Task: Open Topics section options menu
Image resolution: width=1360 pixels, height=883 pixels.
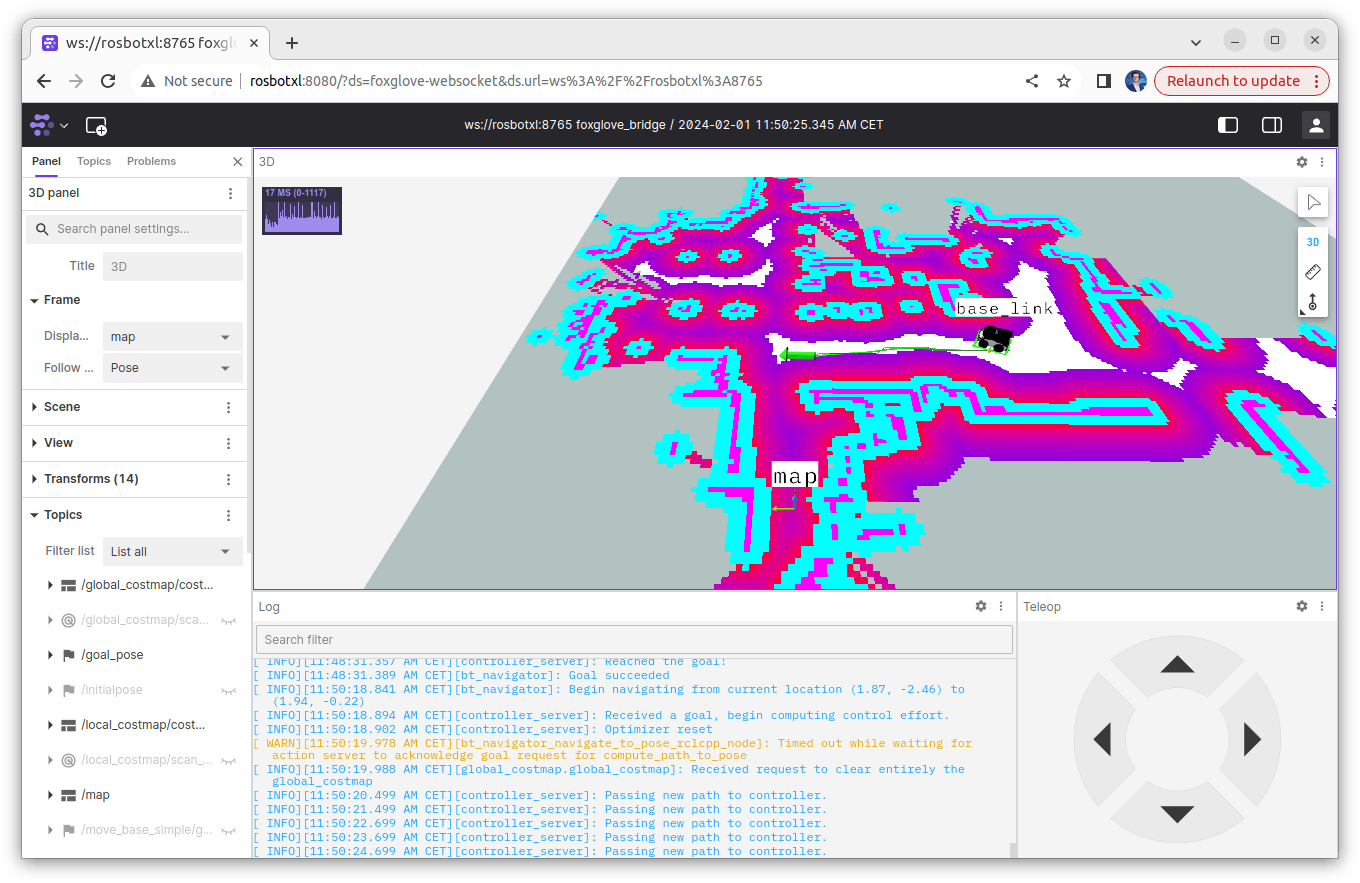Action: [228, 516]
